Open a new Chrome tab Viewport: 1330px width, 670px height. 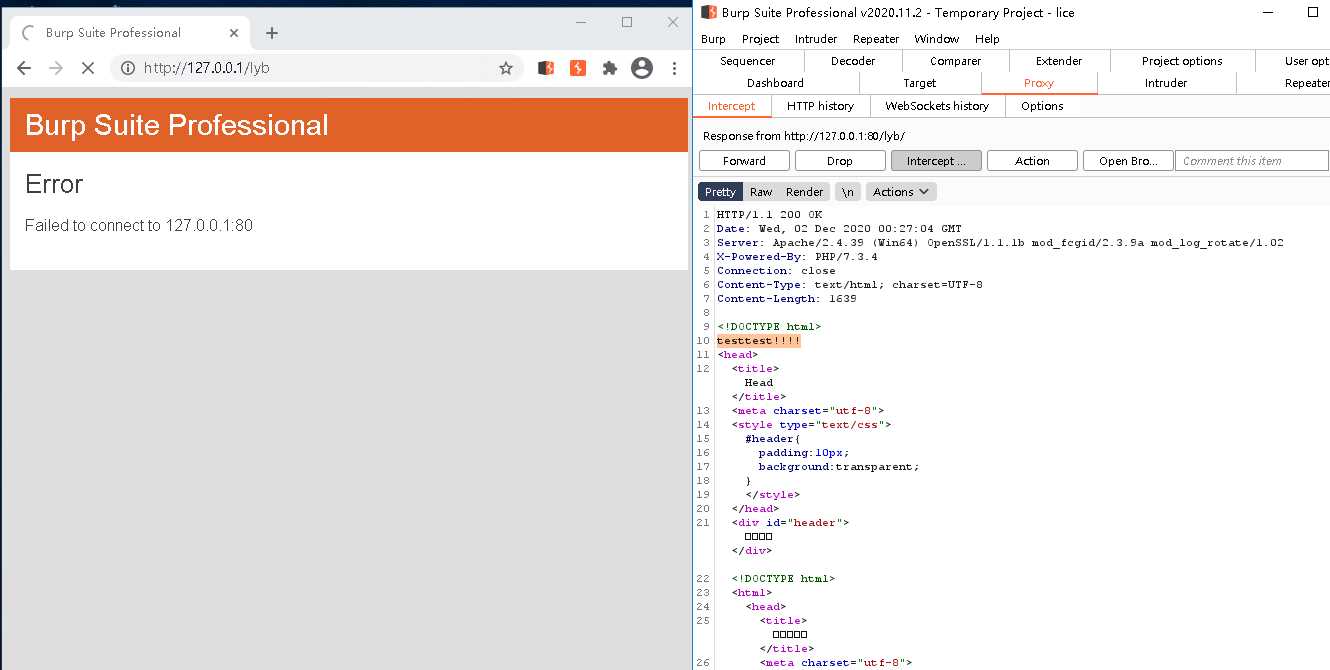point(271,33)
